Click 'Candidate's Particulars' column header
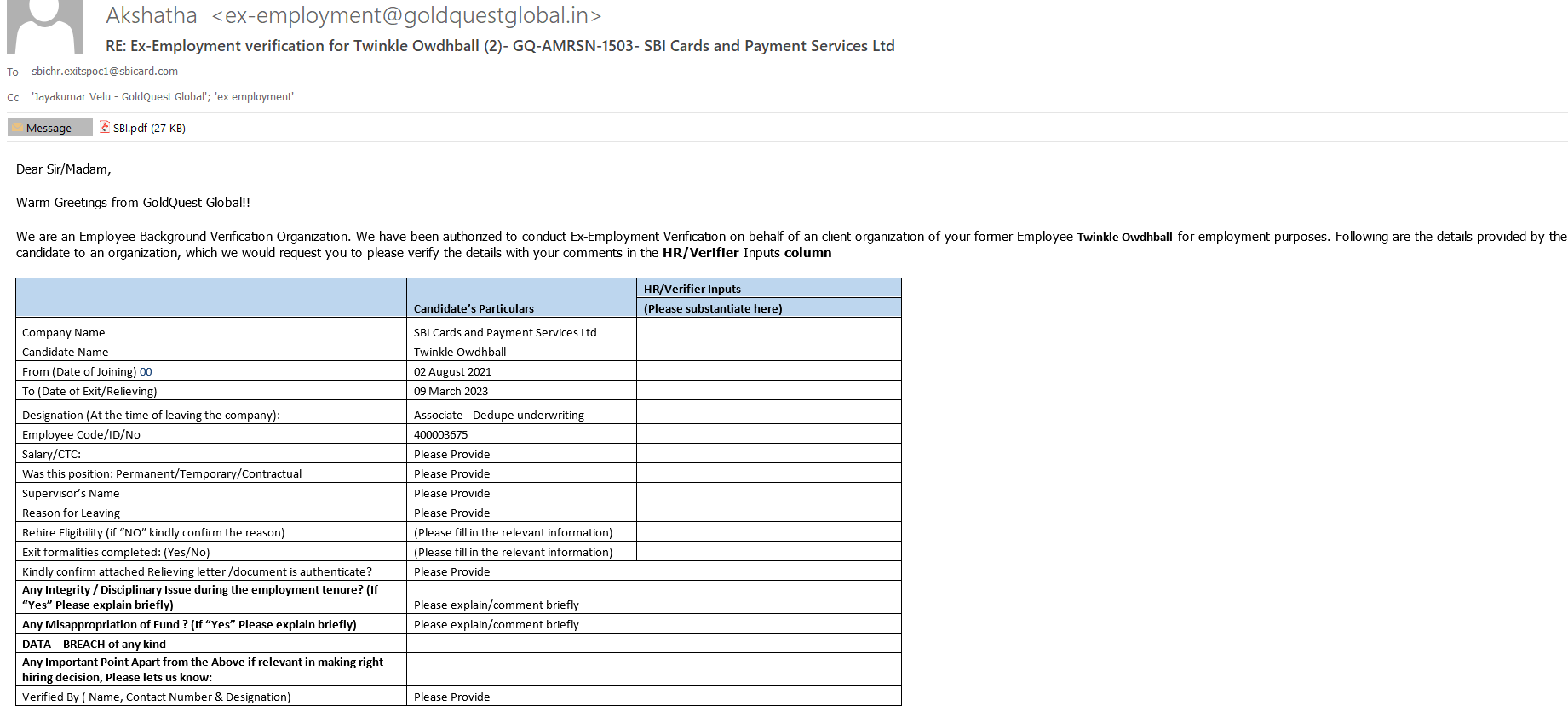 pos(474,308)
